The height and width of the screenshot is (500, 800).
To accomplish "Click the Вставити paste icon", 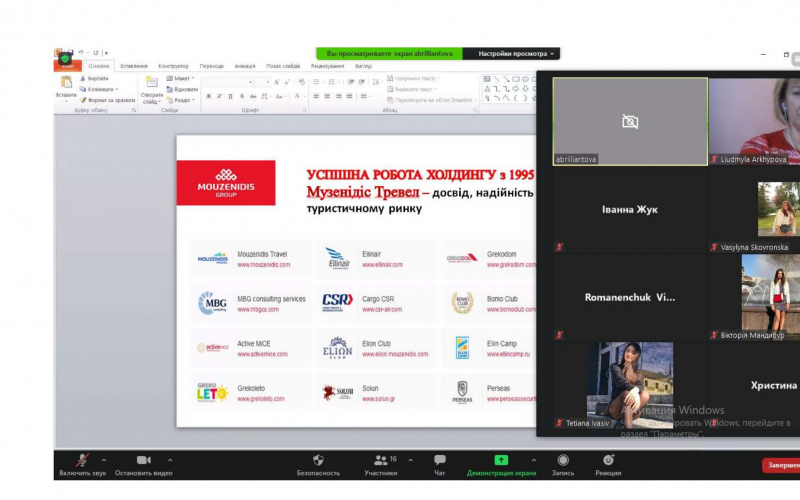I will tap(65, 84).
